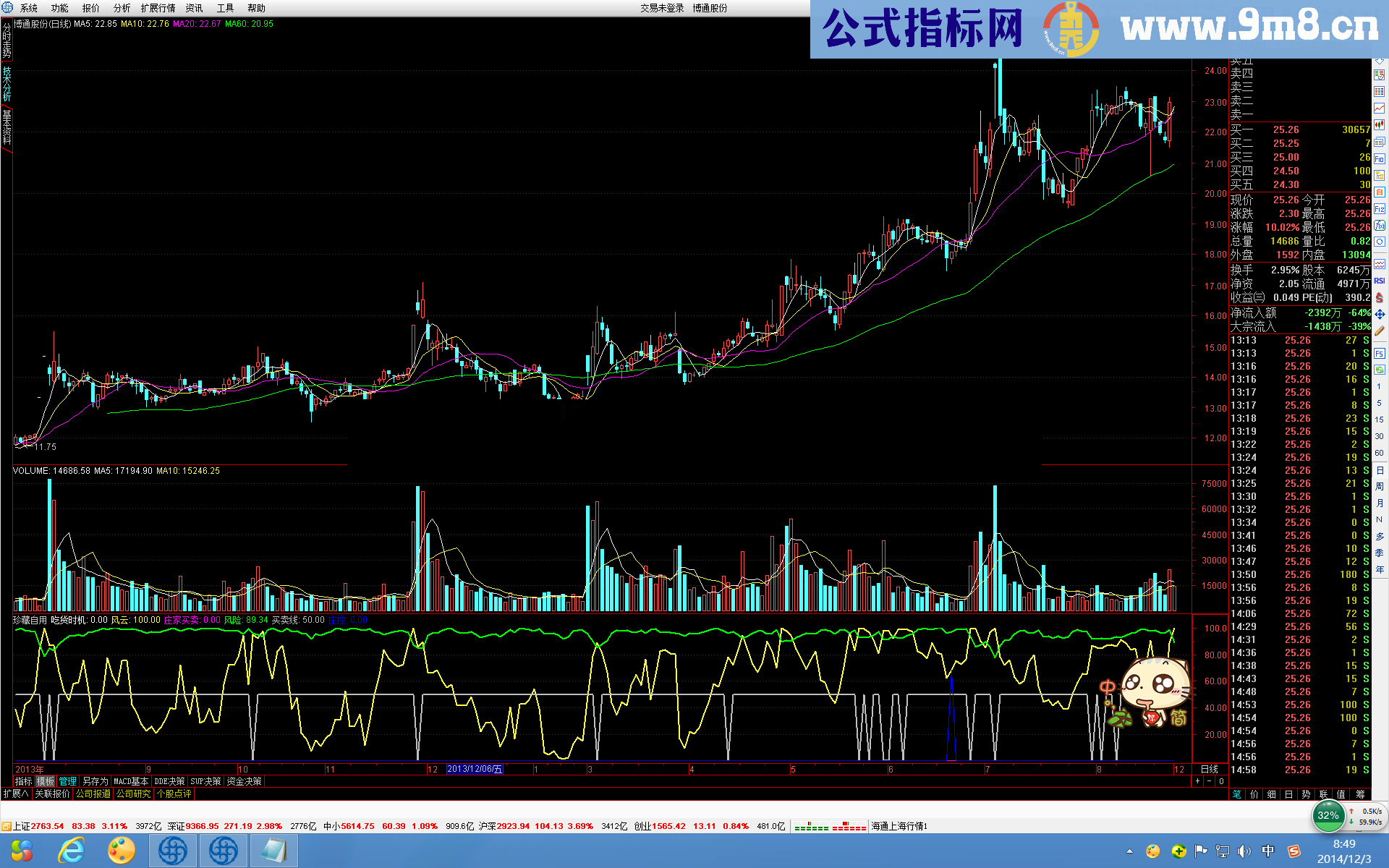
Task: Open the 日线 period selector
Action: pyautogui.click(x=1209, y=769)
